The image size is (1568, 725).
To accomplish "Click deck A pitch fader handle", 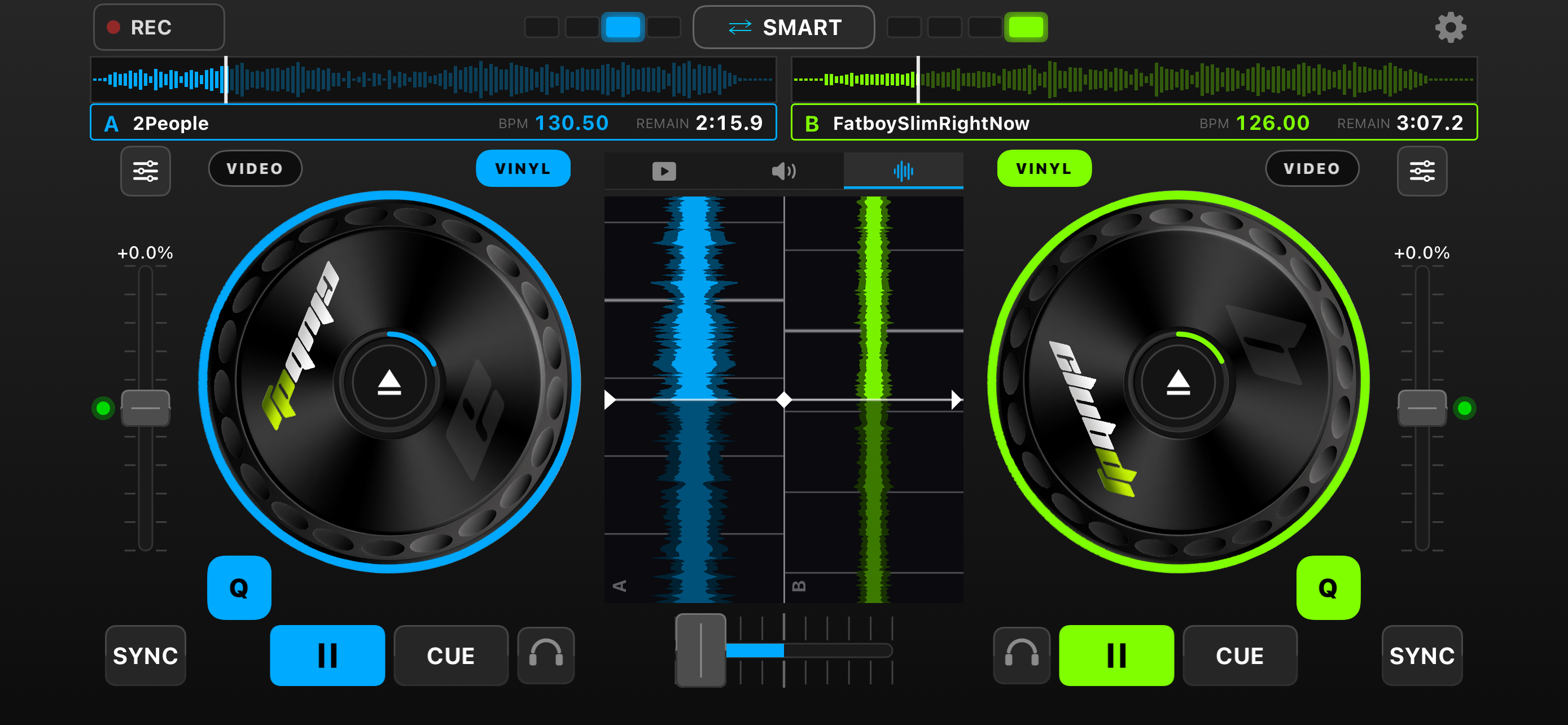I will [x=146, y=408].
